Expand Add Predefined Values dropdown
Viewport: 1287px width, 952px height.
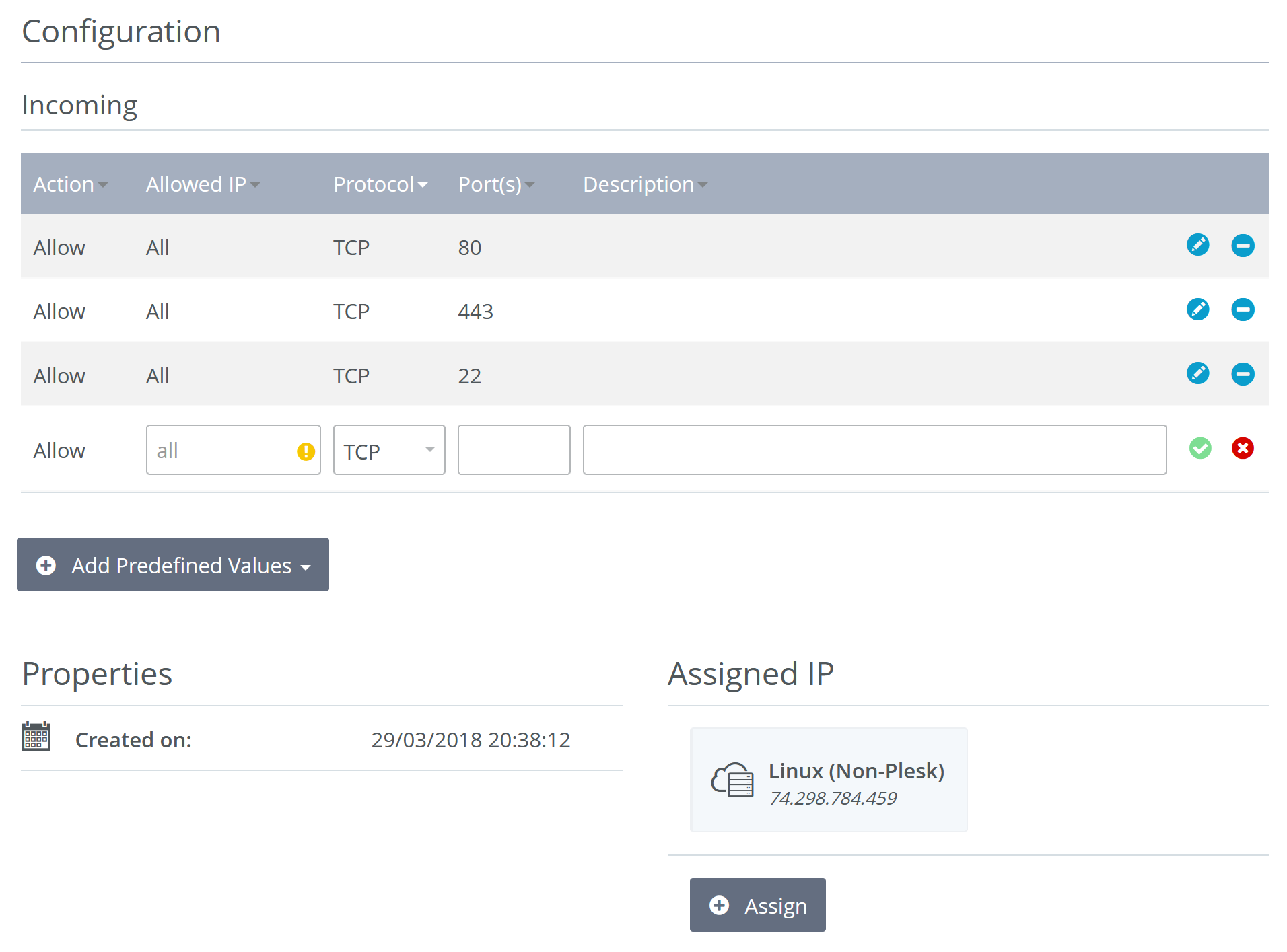tap(173, 565)
